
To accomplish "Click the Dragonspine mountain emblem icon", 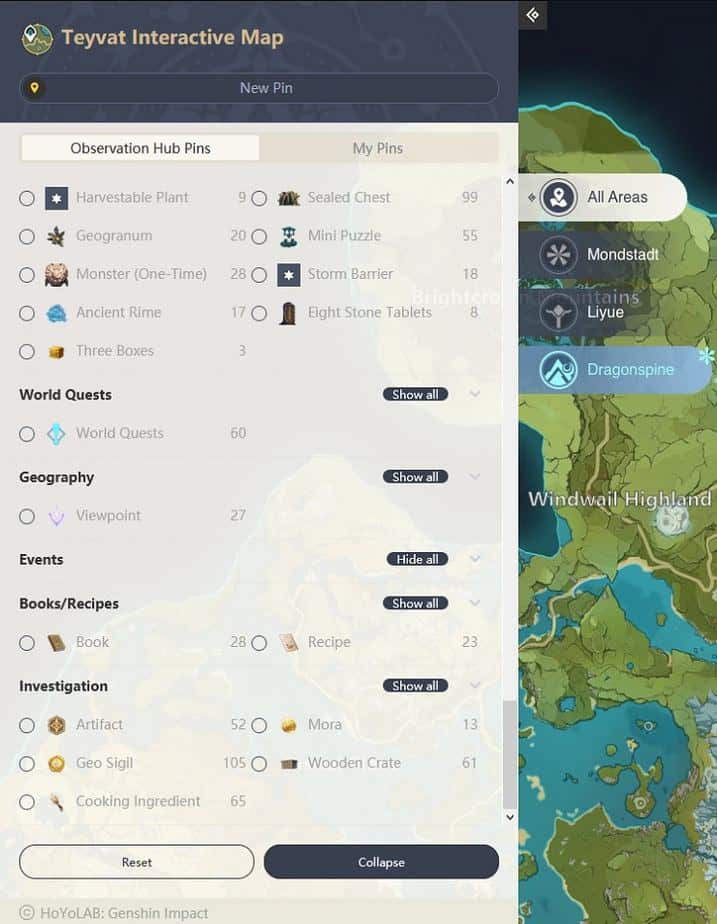I will (x=558, y=369).
